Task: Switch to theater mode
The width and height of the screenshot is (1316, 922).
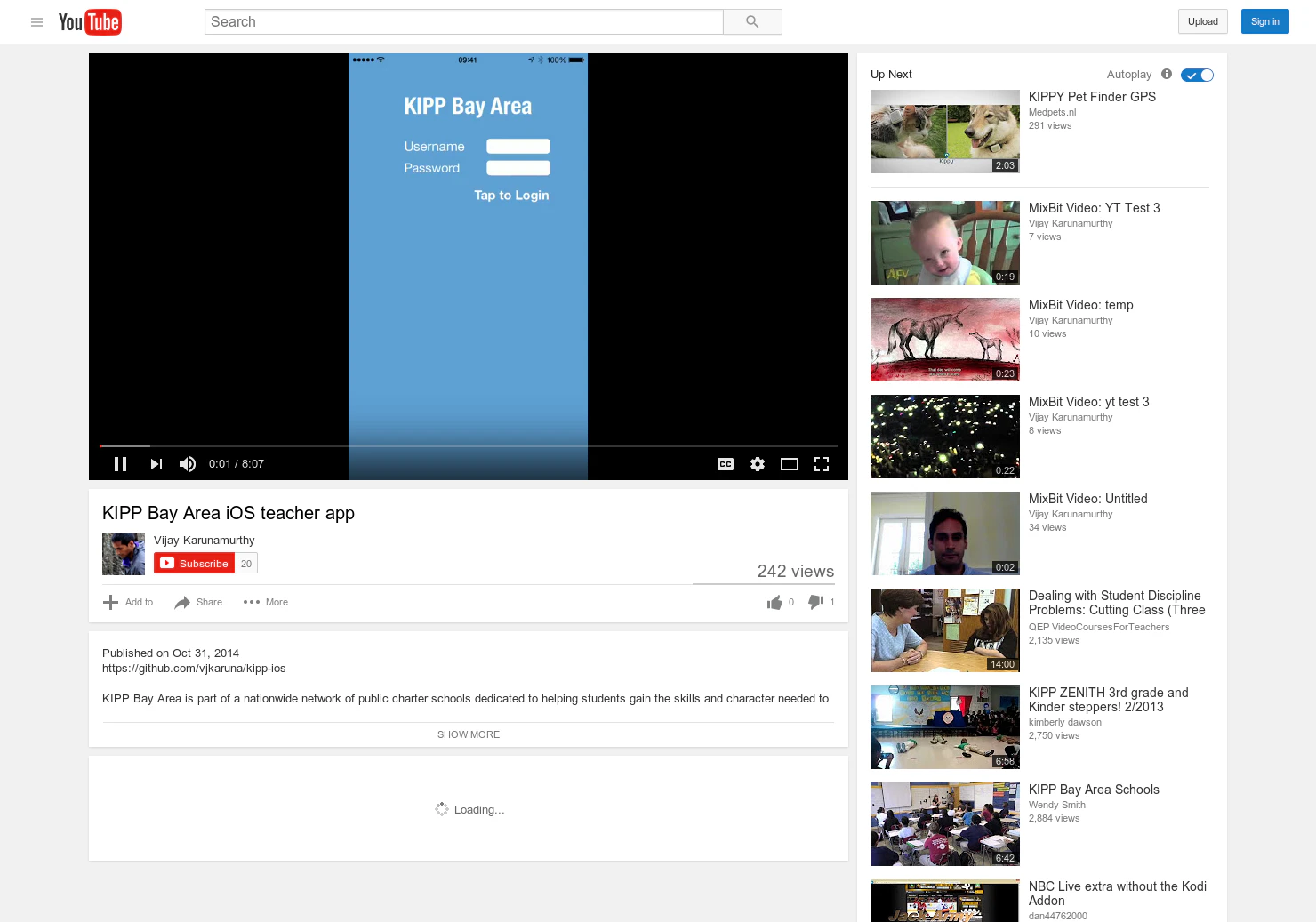Action: (790, 464)
